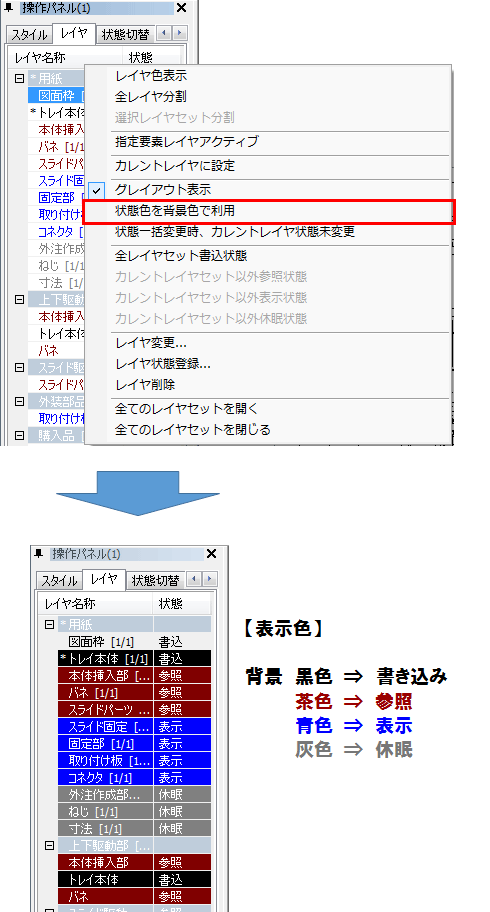Toggle 状態一括変更時、カレントレイヤ状態未変更 option

point(268,232)
